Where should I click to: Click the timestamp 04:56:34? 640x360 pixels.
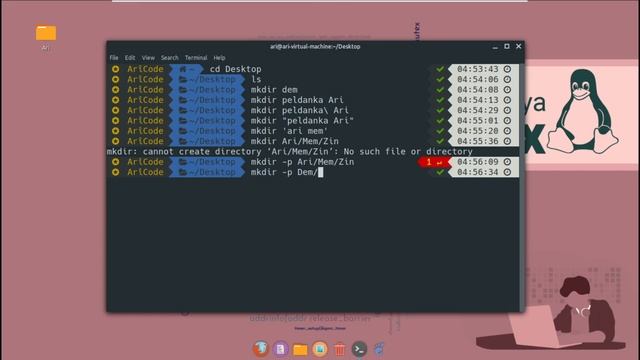click(478, 172)
